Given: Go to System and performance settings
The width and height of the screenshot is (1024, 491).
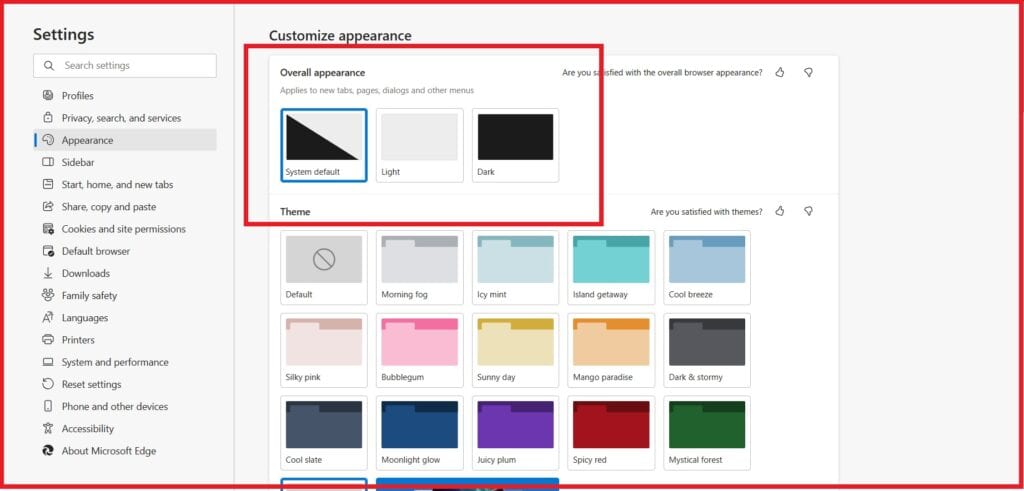Looking at the screenshot, I should point(115,362).
